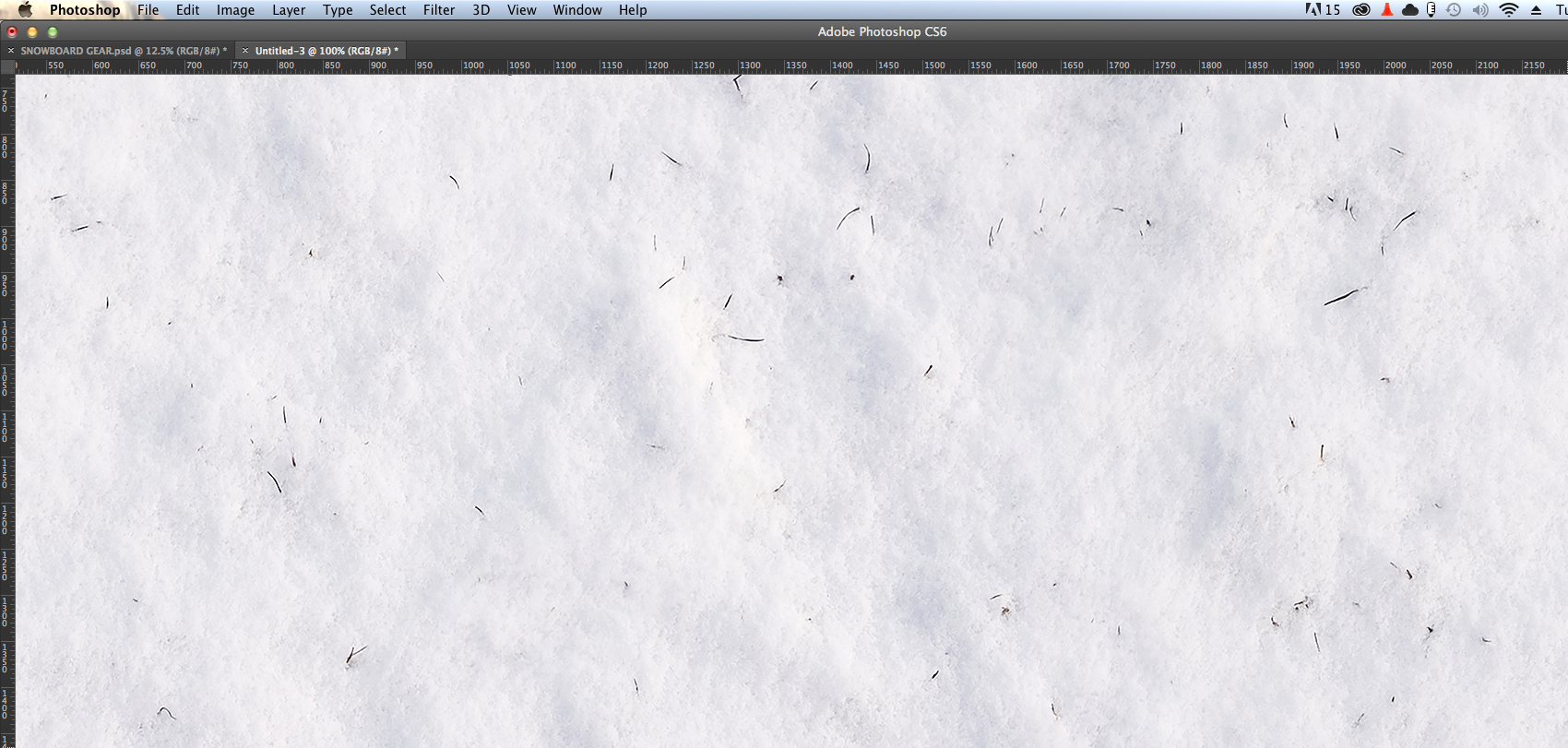Open the 3D menu
The image size is (1568, 748).
(481, 10)
